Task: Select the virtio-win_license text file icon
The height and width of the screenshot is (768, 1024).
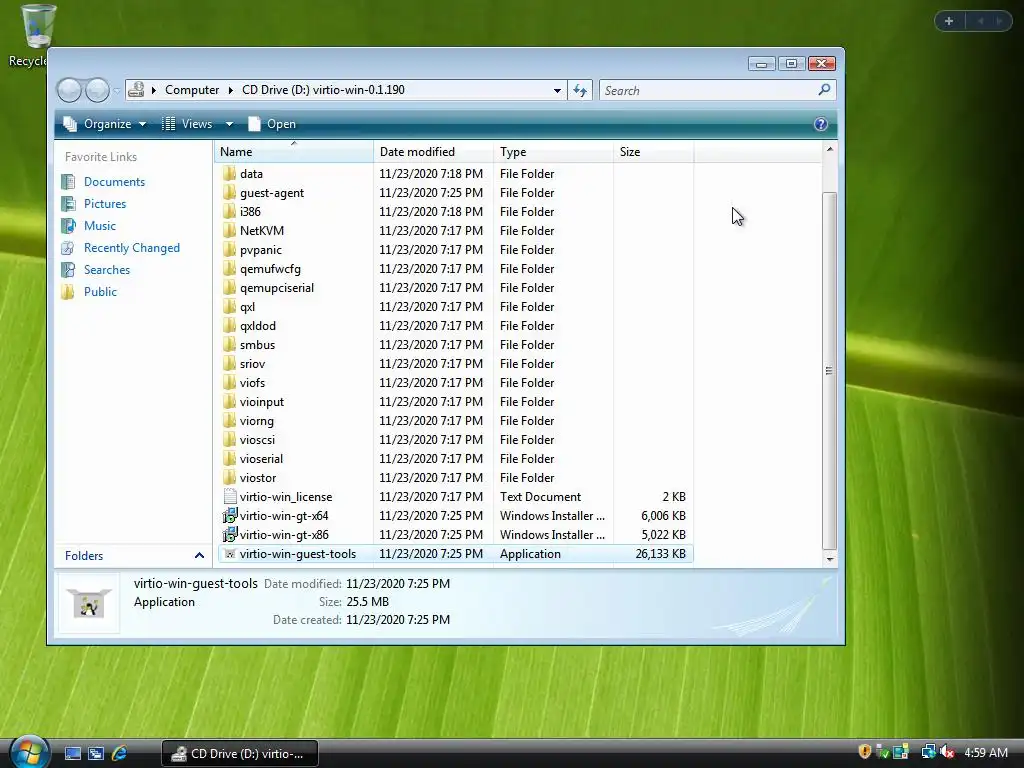Action: [229, 496]
